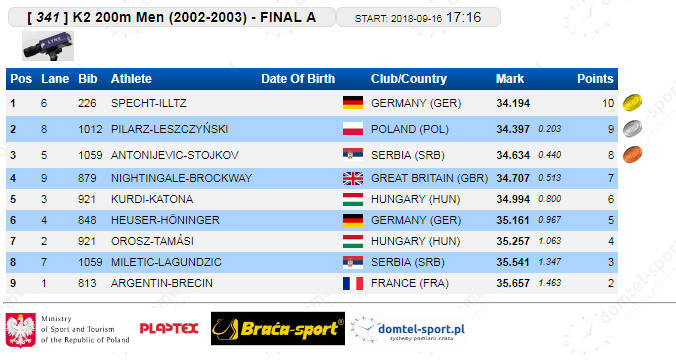Click Hungary flag in KURDI-KATONA row
This screenshot has width=676, height=360.
click(x=353, y=199)
